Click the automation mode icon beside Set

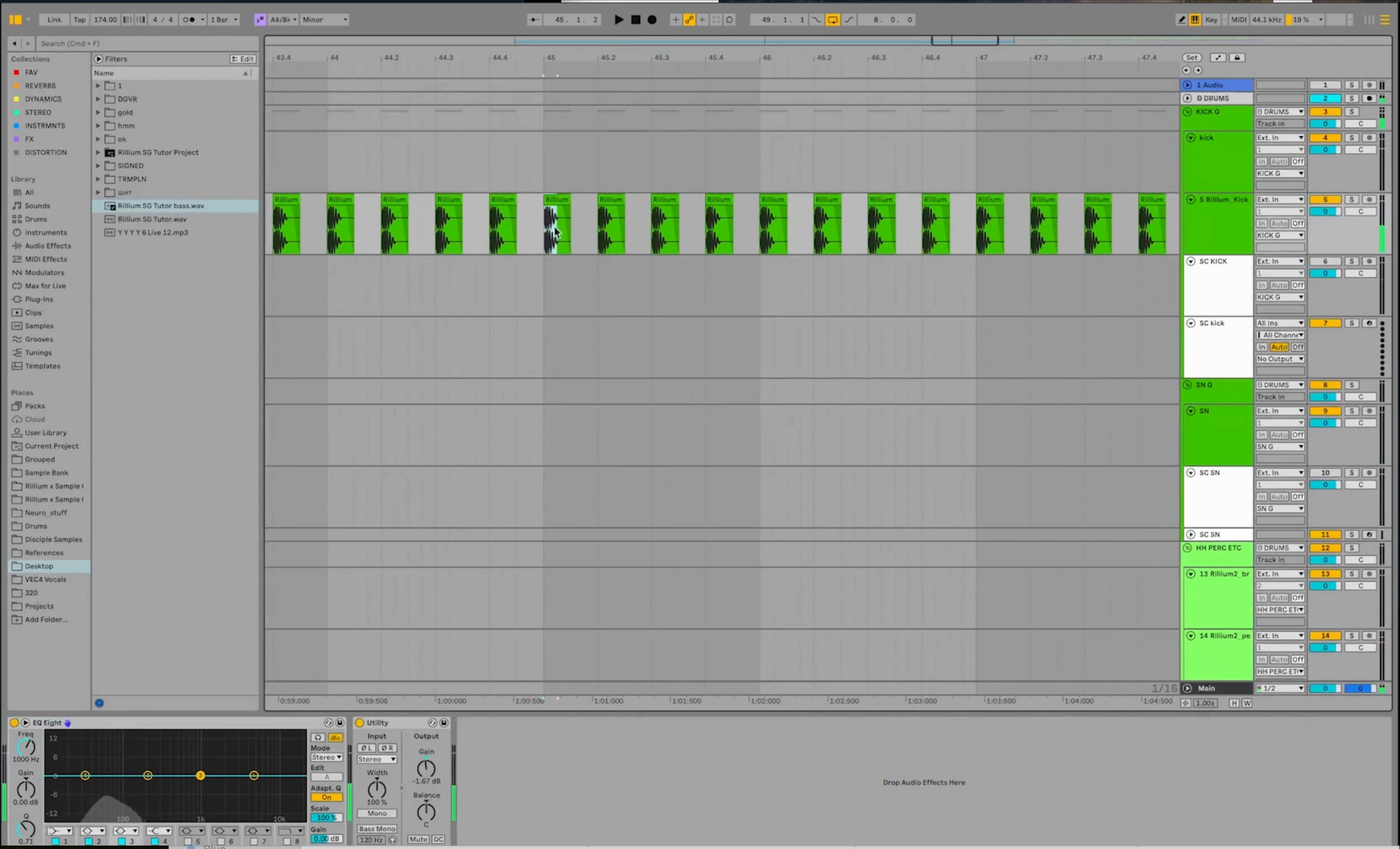1218,57
